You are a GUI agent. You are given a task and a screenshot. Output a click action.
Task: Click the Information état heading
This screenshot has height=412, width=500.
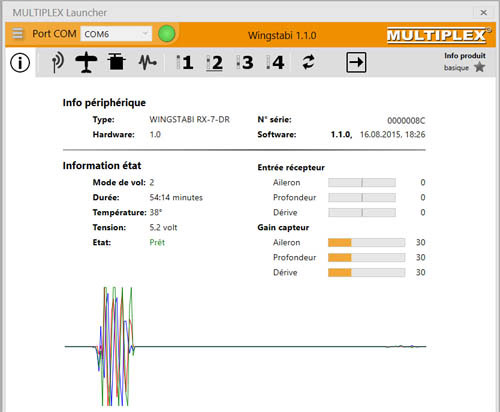[x=102, y=166]
